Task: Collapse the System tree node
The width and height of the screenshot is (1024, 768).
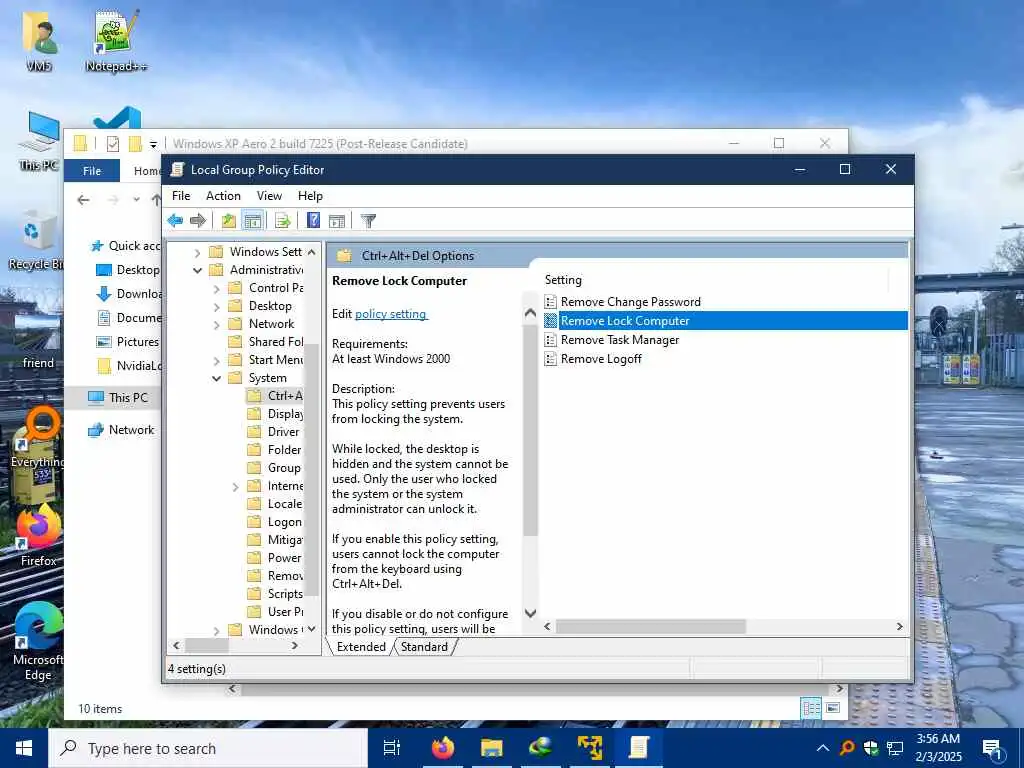Action: [216, 378]
